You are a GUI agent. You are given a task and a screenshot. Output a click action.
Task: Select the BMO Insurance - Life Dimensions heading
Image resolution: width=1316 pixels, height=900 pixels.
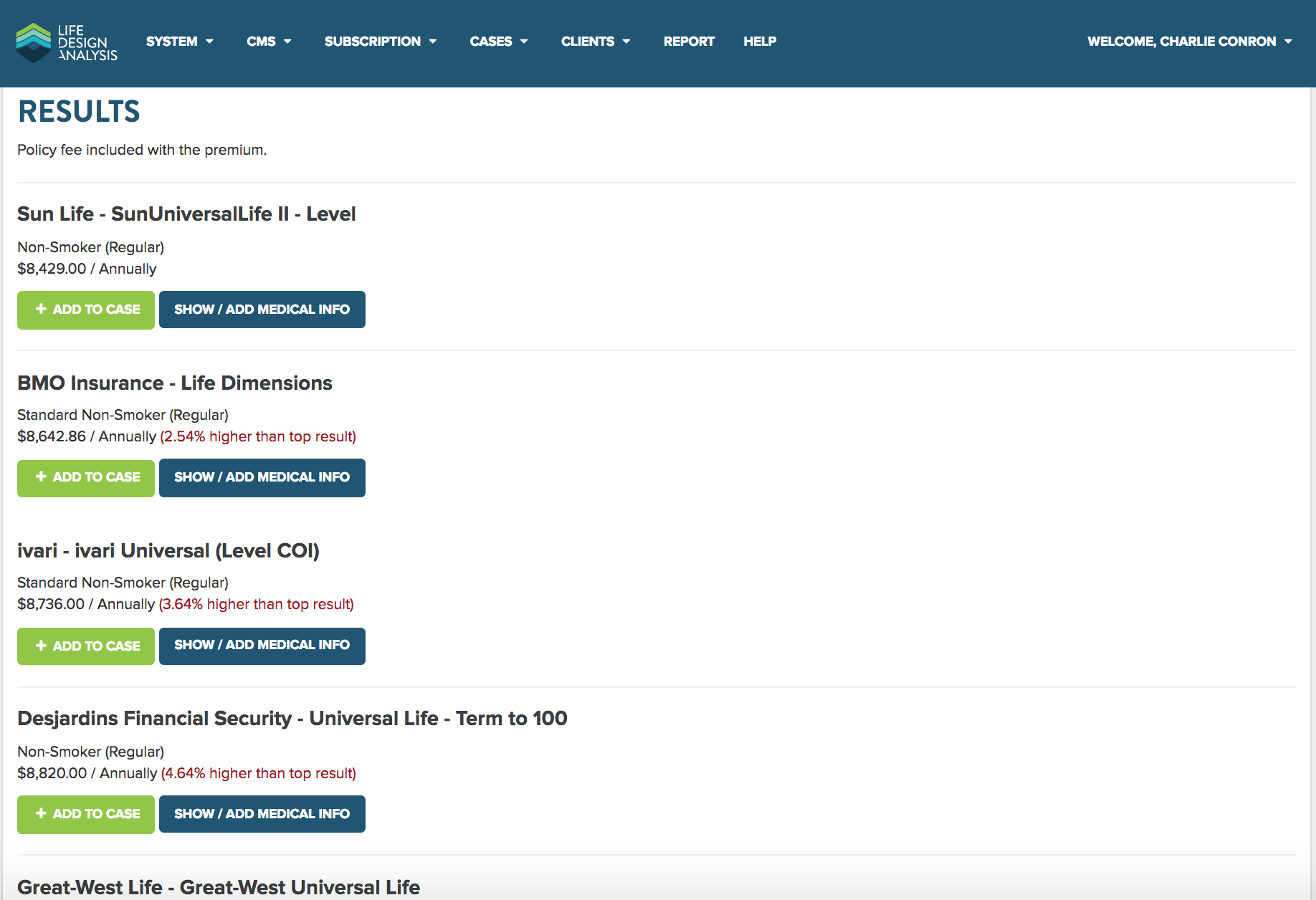[175, 383]
